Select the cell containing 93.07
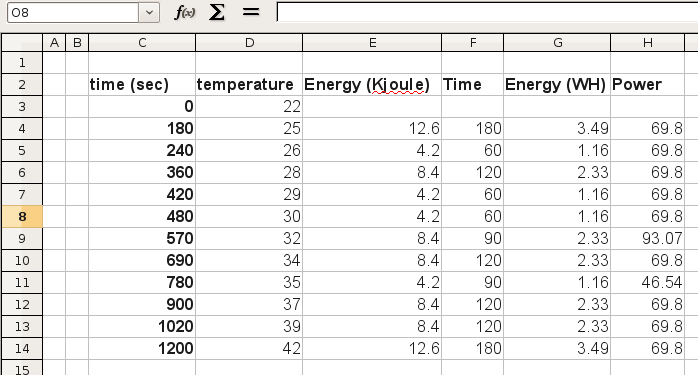The width and height of the screenshot is (698, 375). (x=647, y=239)
